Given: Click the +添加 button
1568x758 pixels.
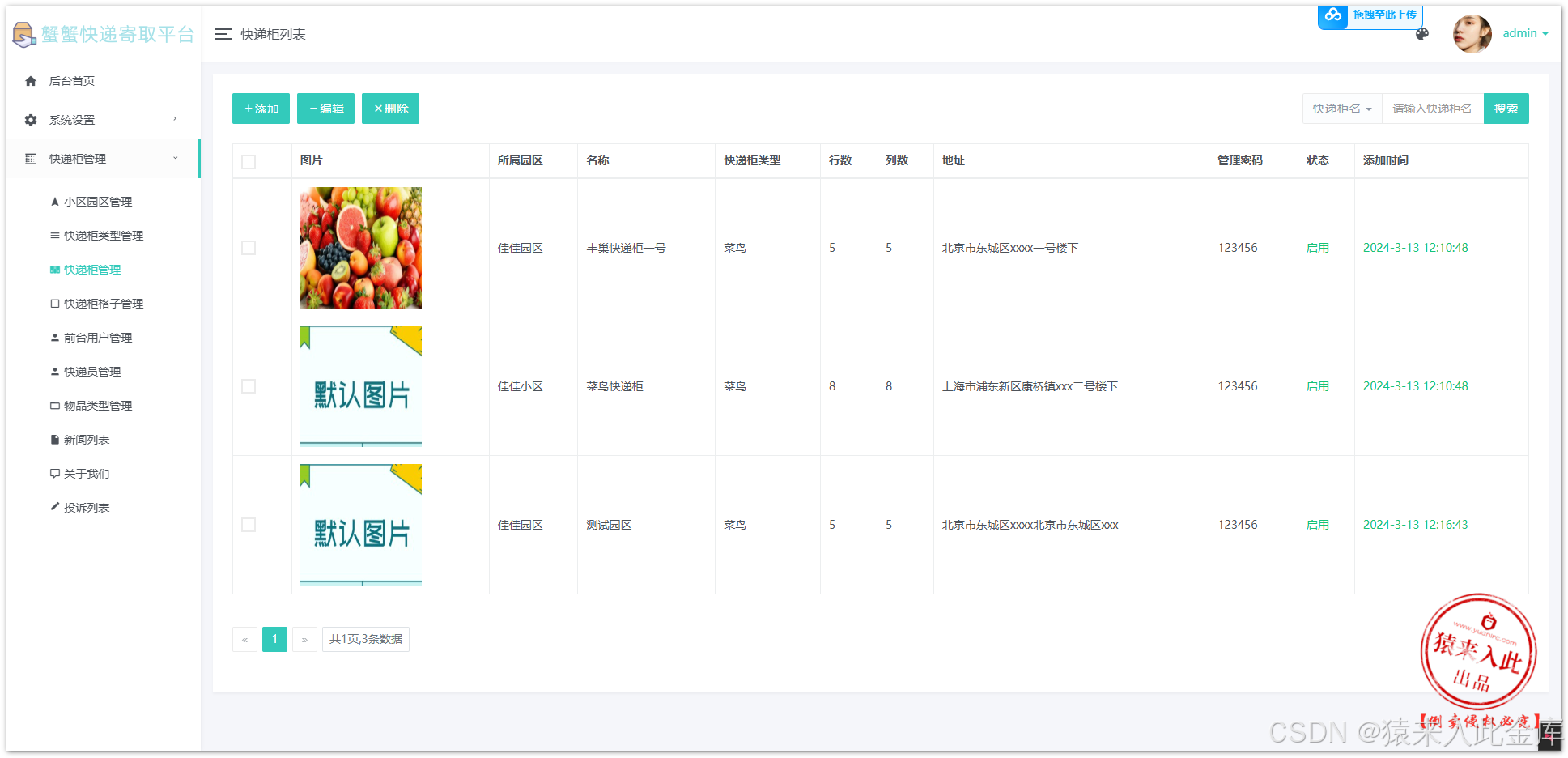Looking at the screenshot, I should (x=261, y=109).
